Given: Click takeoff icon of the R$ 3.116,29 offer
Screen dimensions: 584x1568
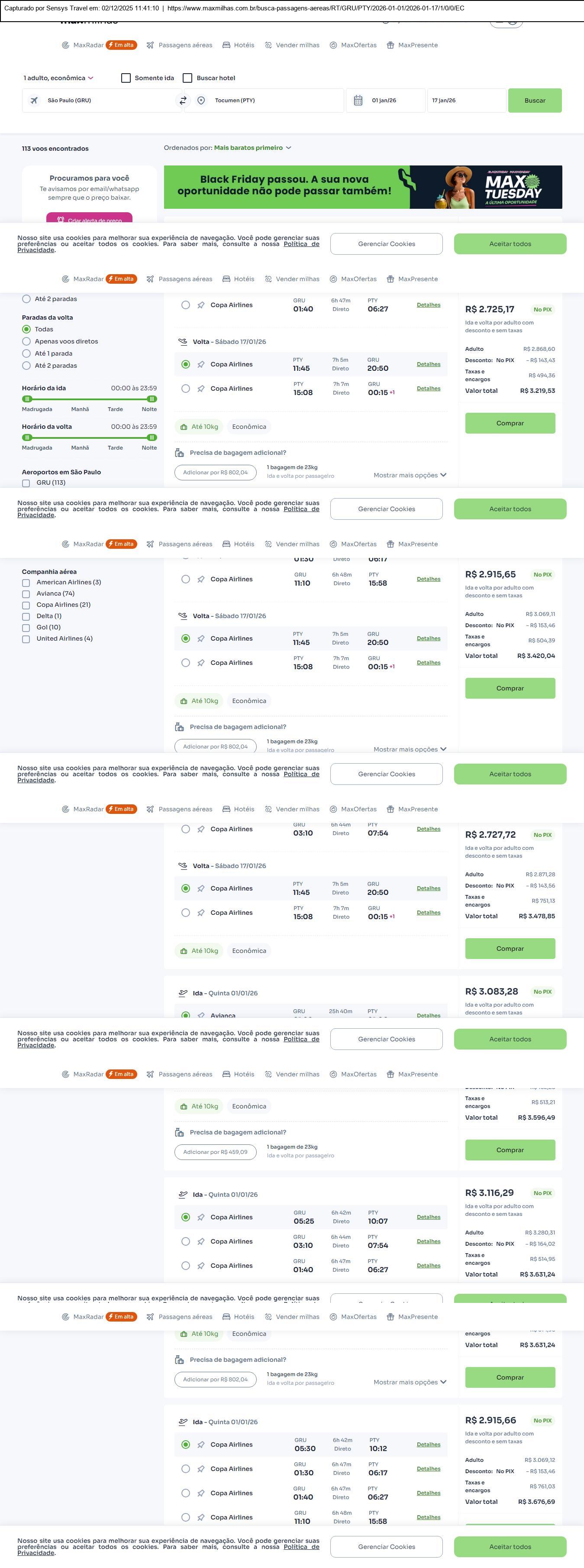Looking at the screenshot, I should pyautogui.click(x=183, y=1194).
